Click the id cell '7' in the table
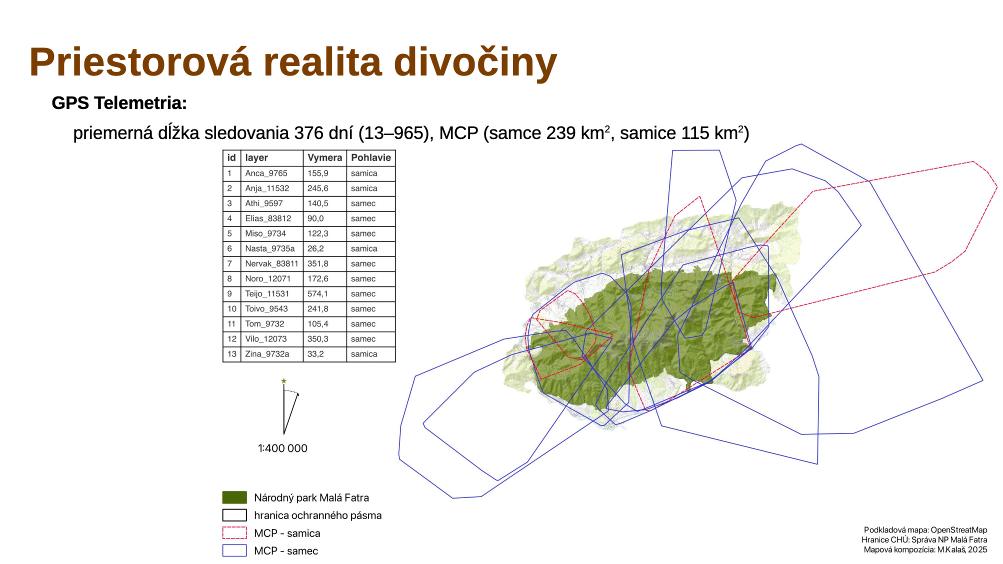 (230, 263)
